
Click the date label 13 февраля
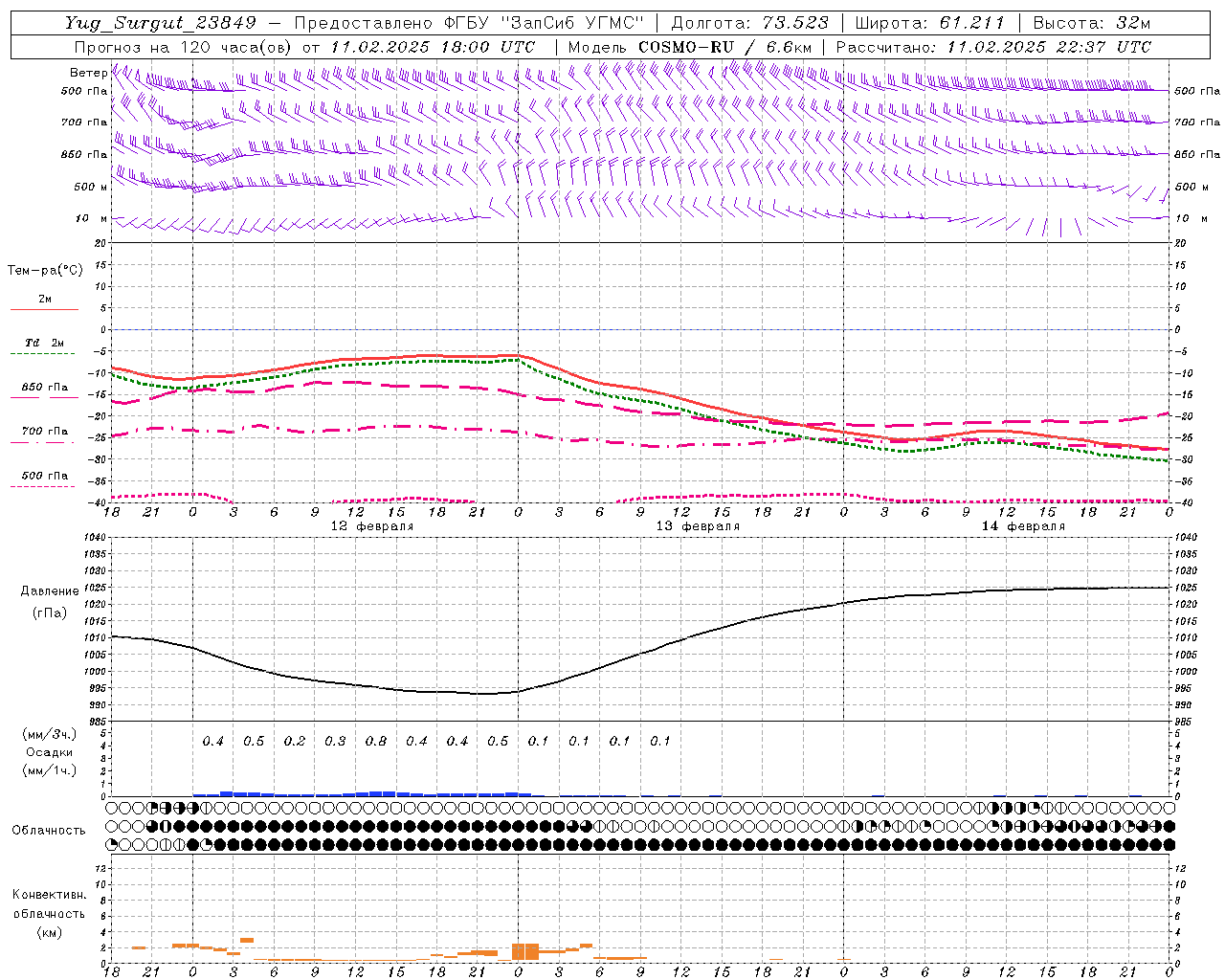pos(698,526)
